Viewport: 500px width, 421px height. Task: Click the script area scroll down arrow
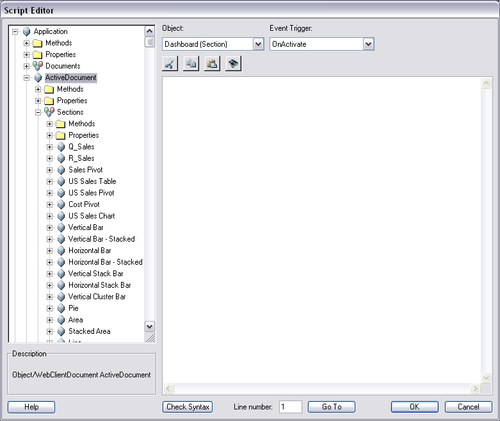tap(486, 378)
